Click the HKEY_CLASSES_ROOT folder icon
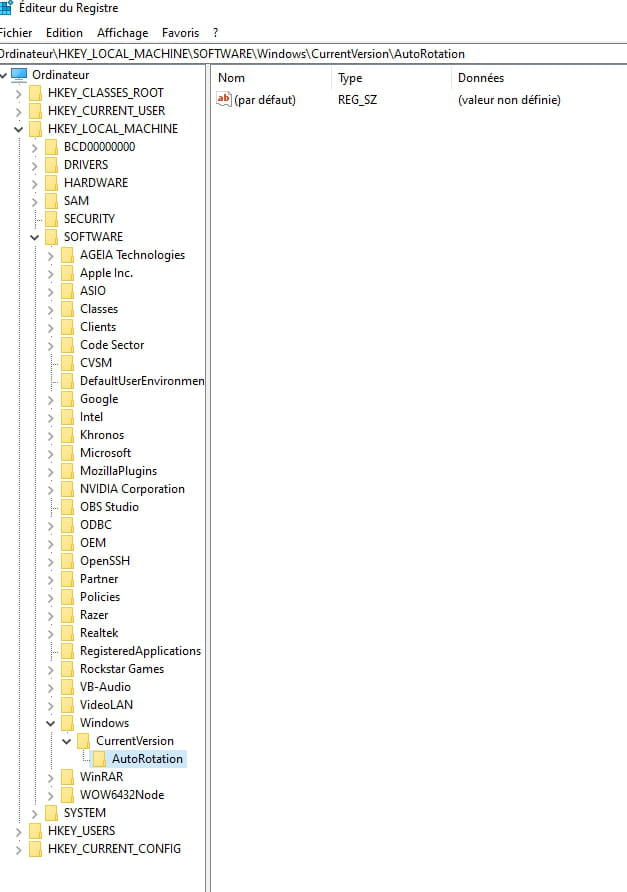This screenshot has width=627, height=892. click(x=36, y=93)
